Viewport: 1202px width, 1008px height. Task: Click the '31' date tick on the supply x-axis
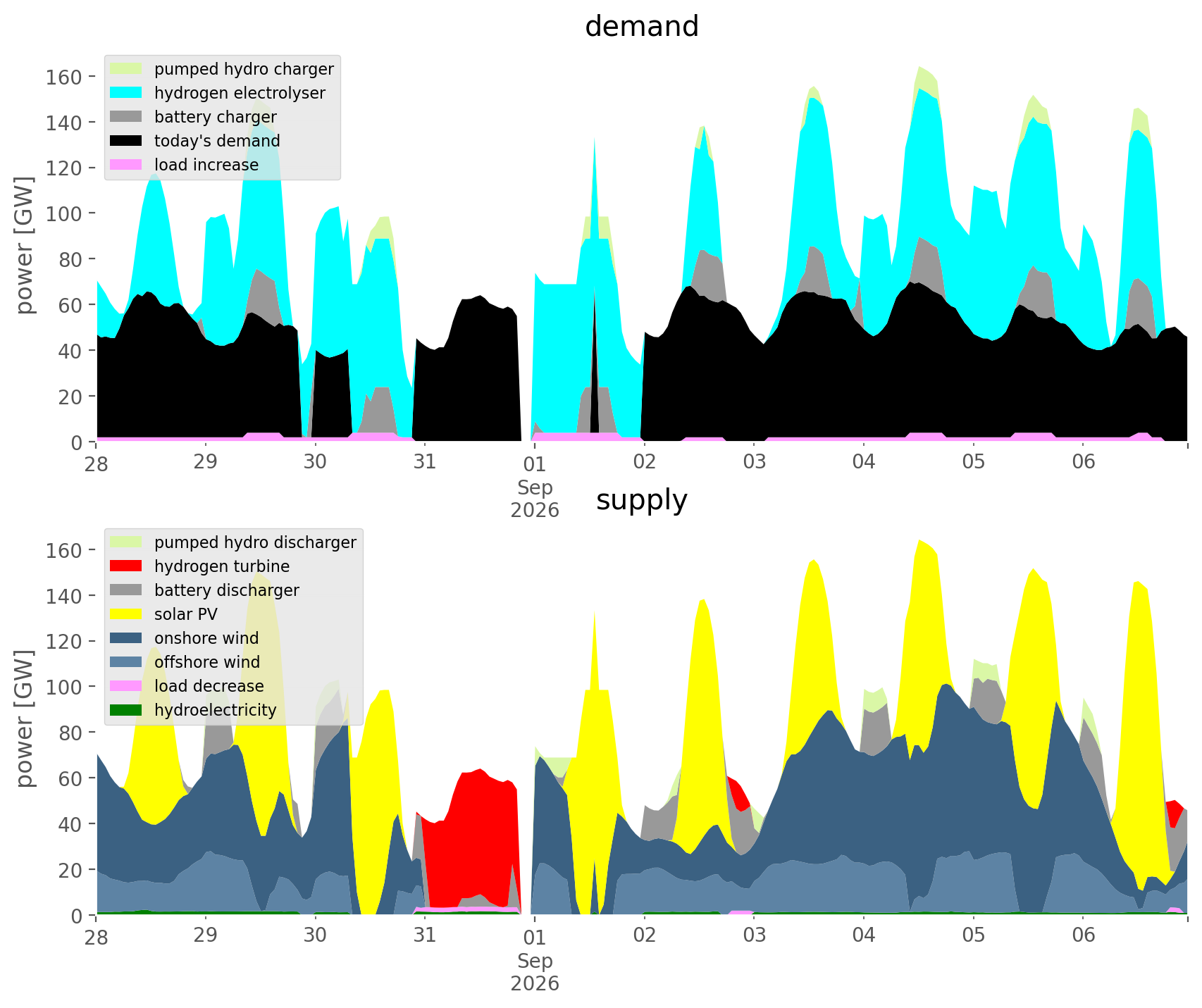425,935
